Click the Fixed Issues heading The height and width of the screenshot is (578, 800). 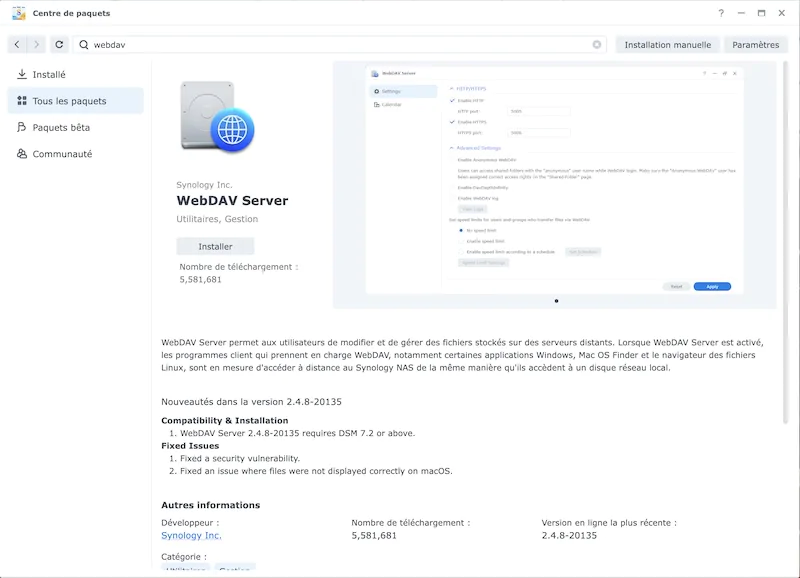click(x=190, y=445)
